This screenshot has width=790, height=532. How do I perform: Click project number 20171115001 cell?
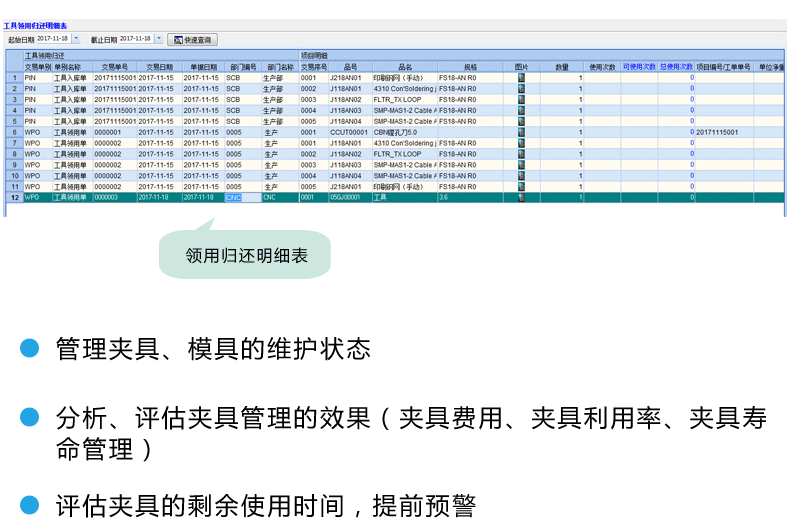[x=720, y=132]
